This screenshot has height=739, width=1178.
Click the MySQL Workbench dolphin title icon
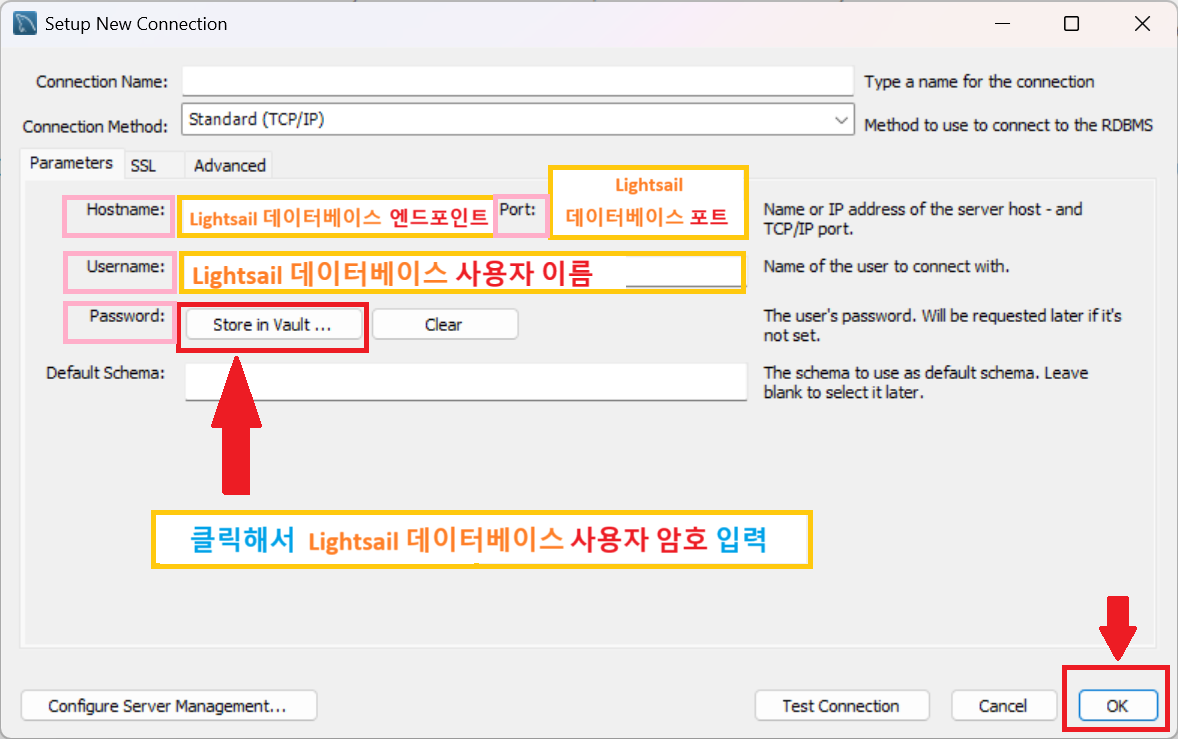click(25, 23)
